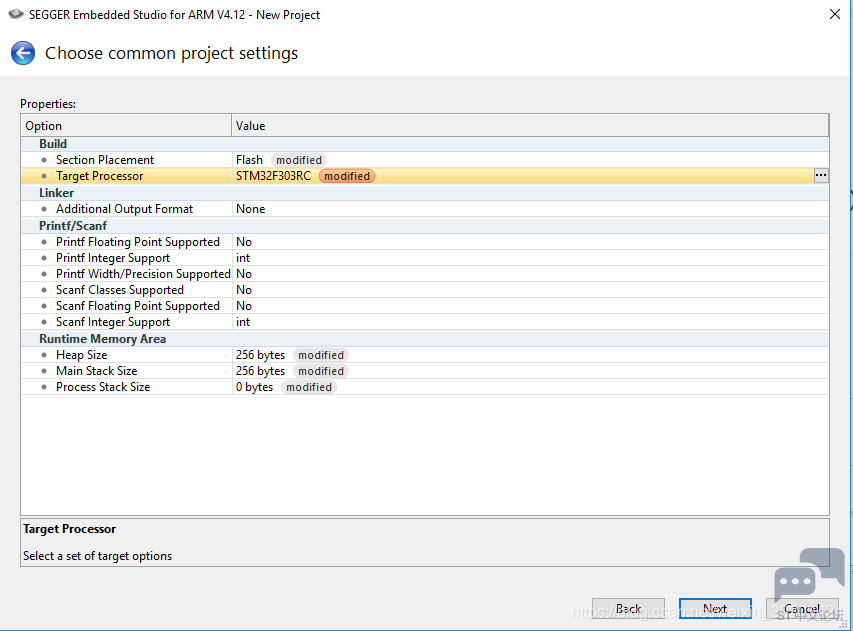This screenshot has width=853, height=631.
Task: Click the Back button
Action: (628, 609)
